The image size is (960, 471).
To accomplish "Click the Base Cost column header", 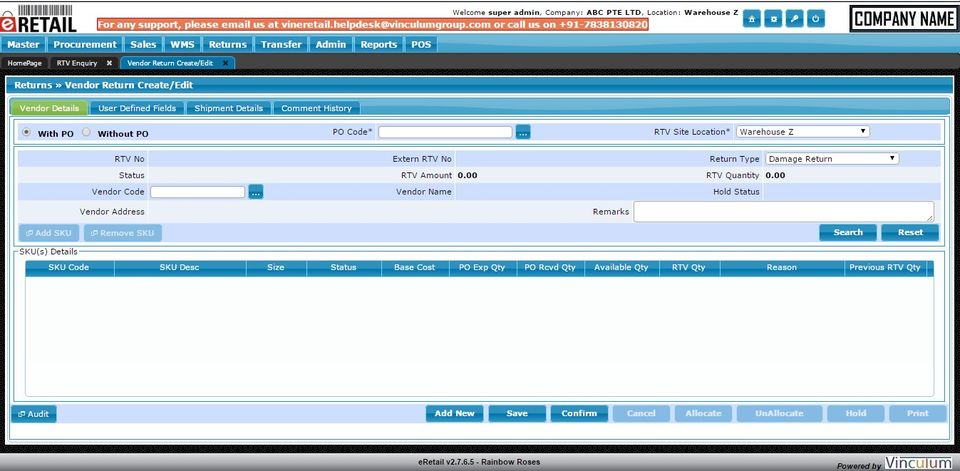I will coord(414,268).
